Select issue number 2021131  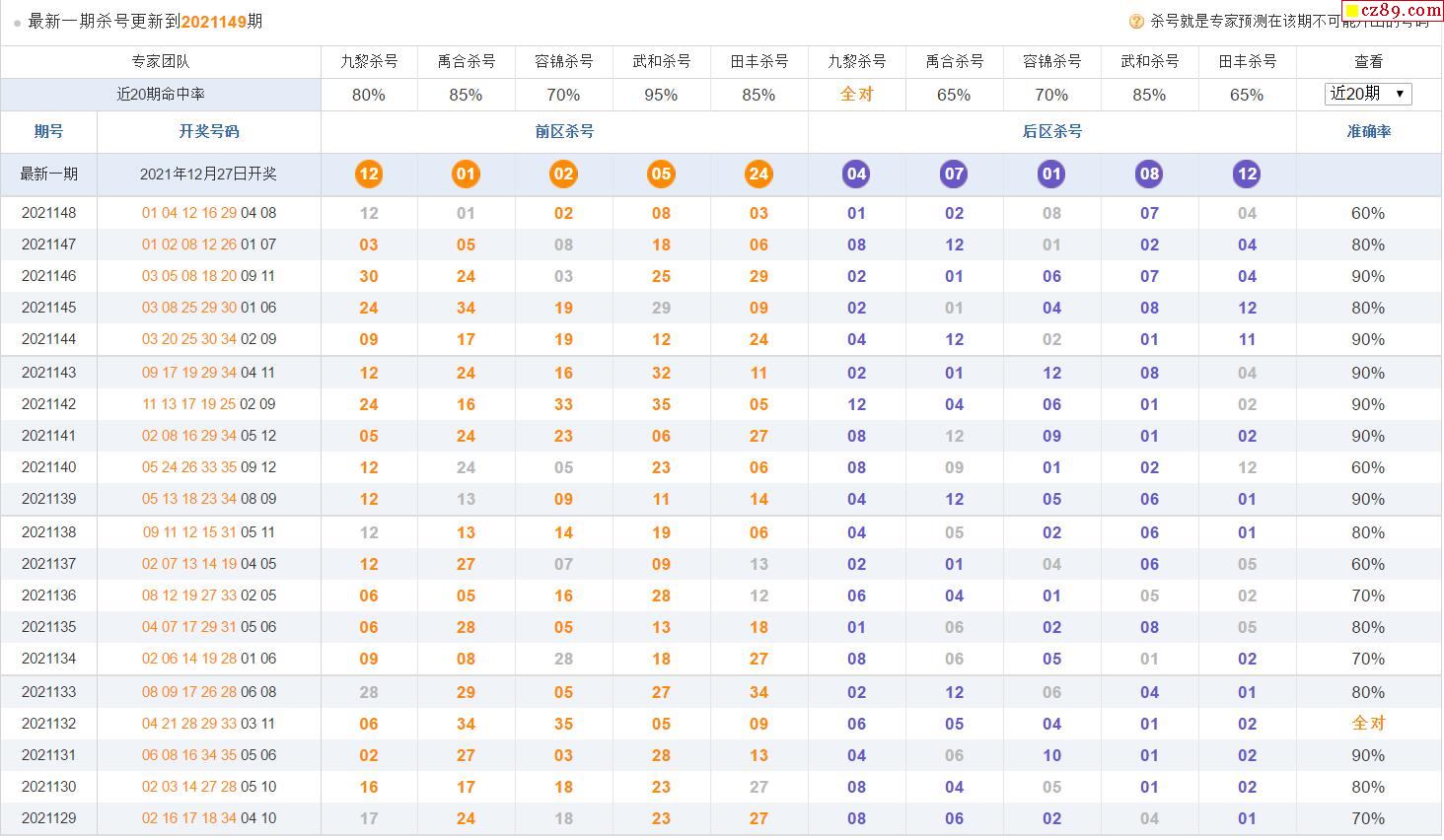[x=48, y=755]
